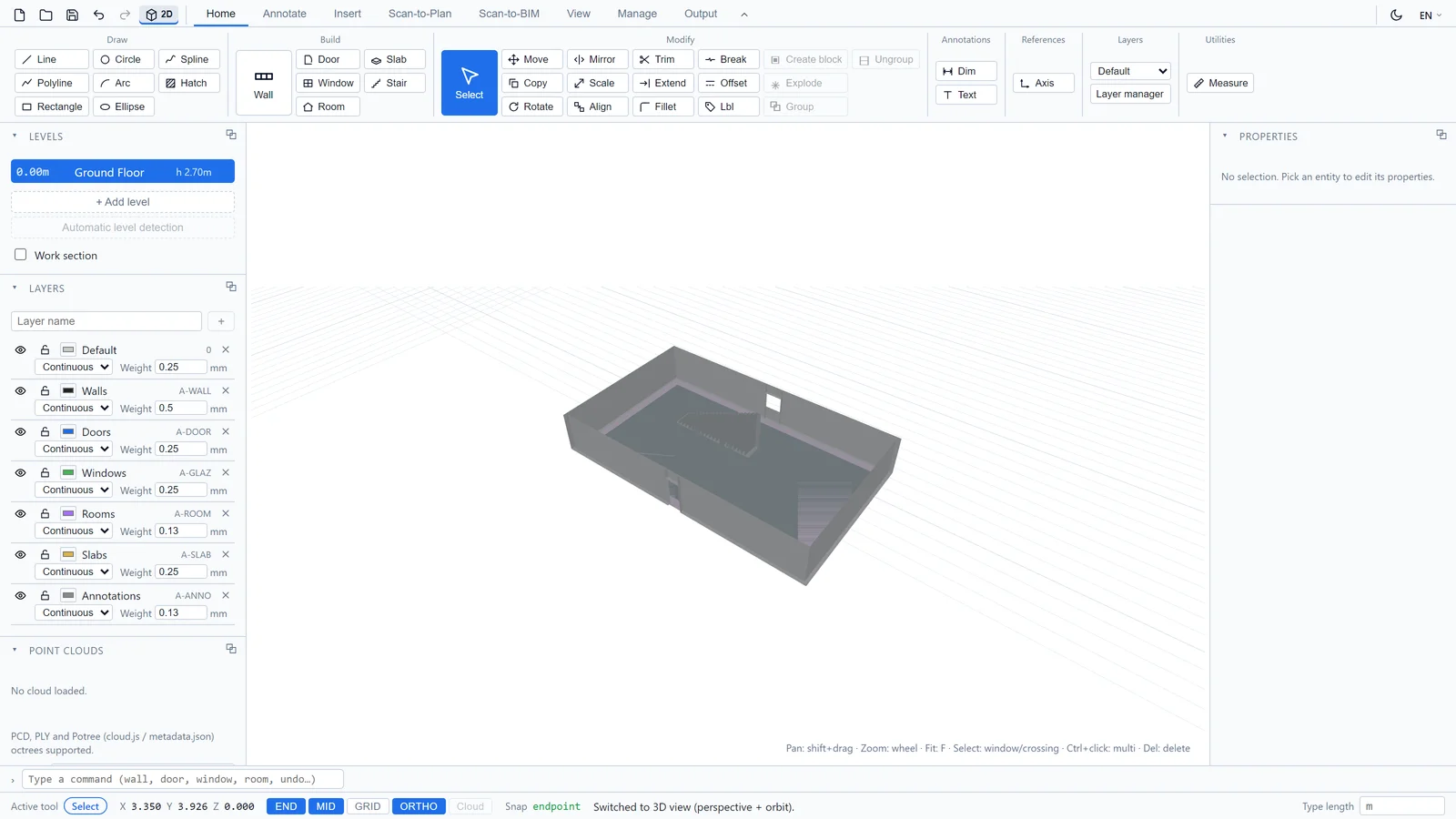Select the Line draw tool
Image resolution: width=1456 pixels, height=819 pixels.
click(52, 59)
